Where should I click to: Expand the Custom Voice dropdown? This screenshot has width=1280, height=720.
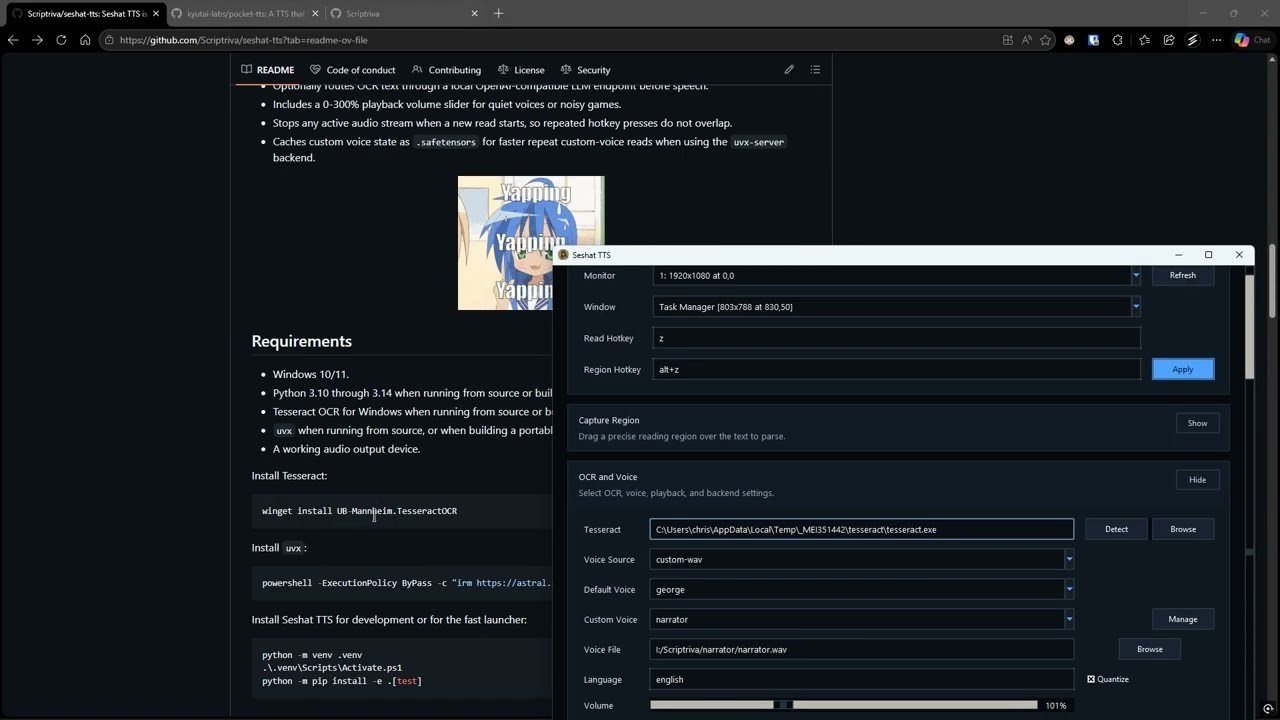pyautogui.click(x=1069, y=619)
